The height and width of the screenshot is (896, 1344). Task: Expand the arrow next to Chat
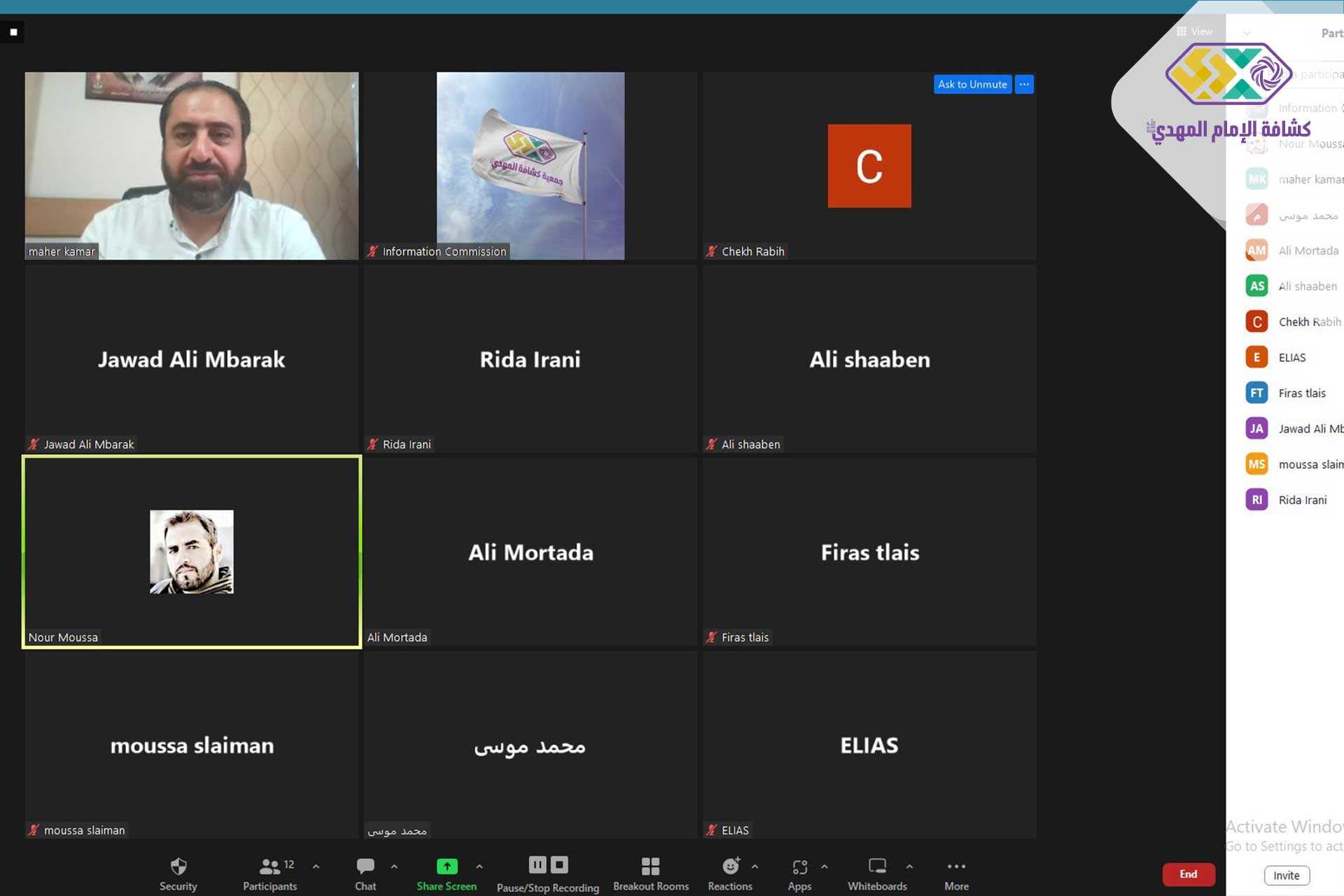395,867
